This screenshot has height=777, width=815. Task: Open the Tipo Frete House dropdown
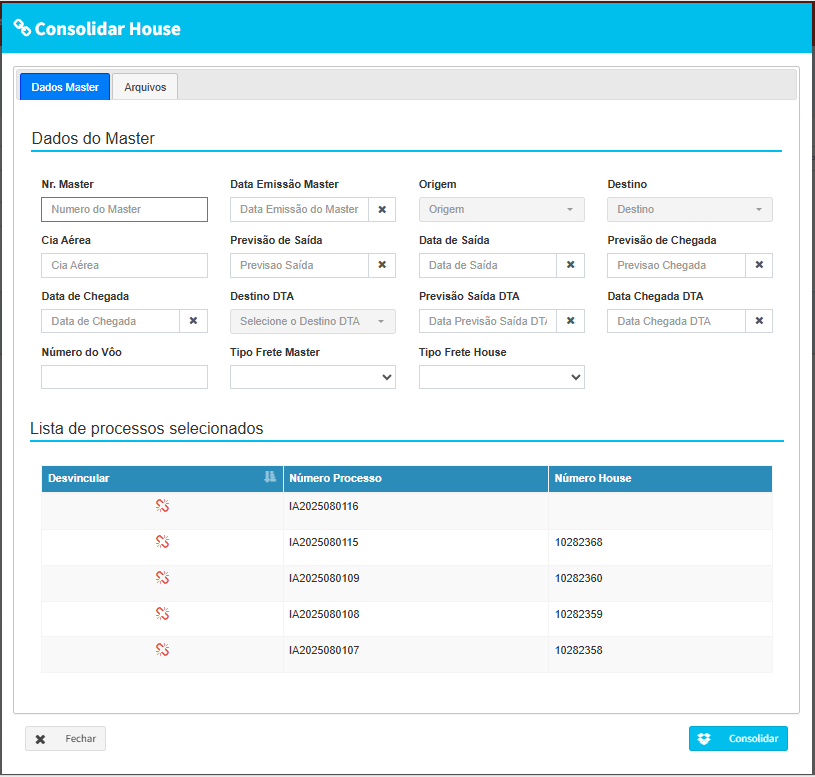[x=502, y=377]
